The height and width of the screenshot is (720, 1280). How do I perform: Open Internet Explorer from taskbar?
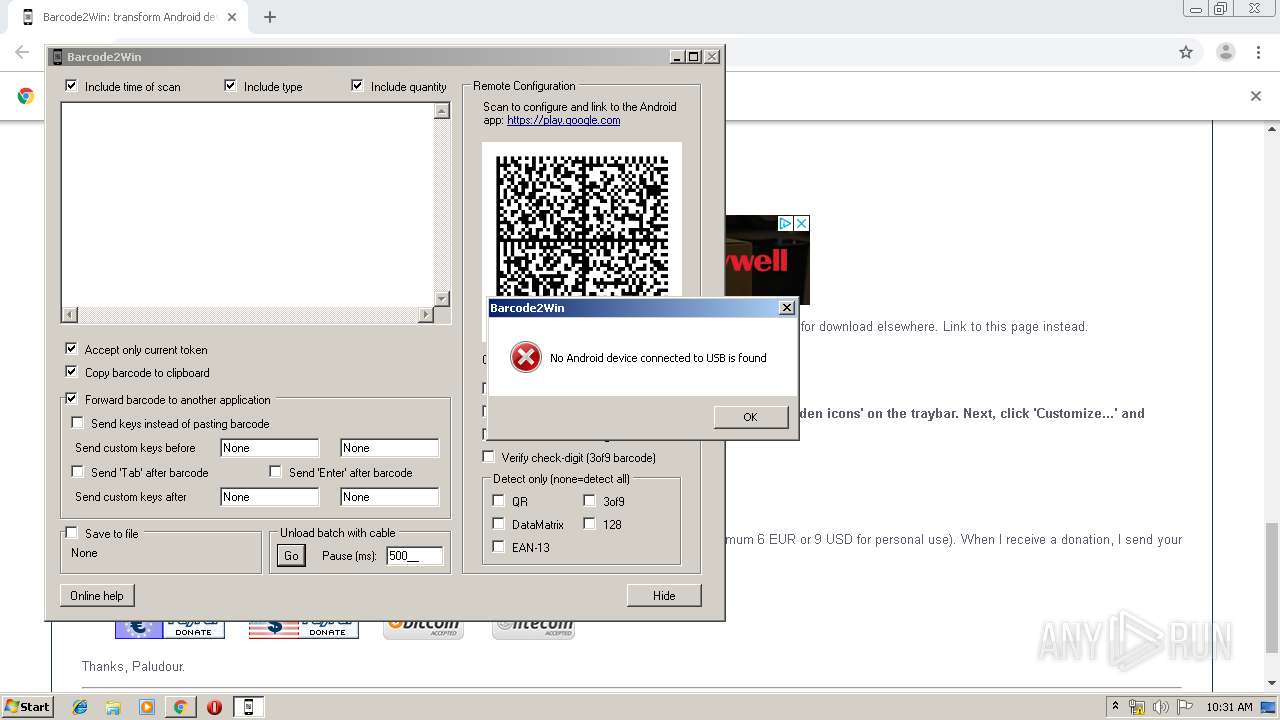pos(81,707)
